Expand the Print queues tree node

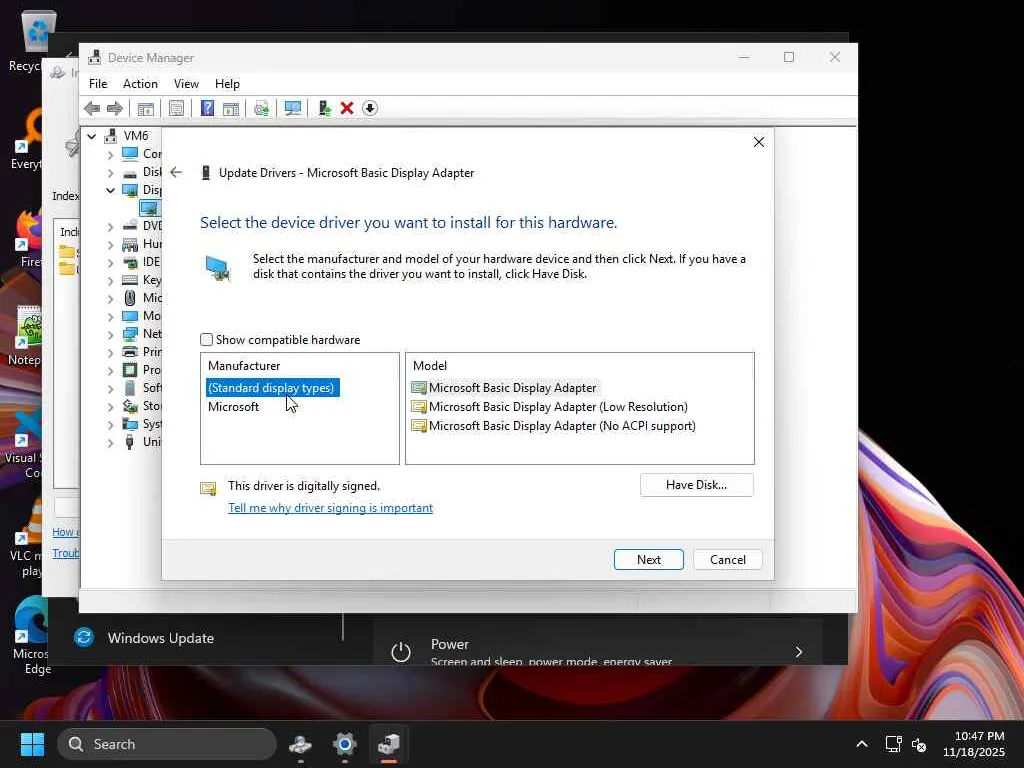(110, 353)
